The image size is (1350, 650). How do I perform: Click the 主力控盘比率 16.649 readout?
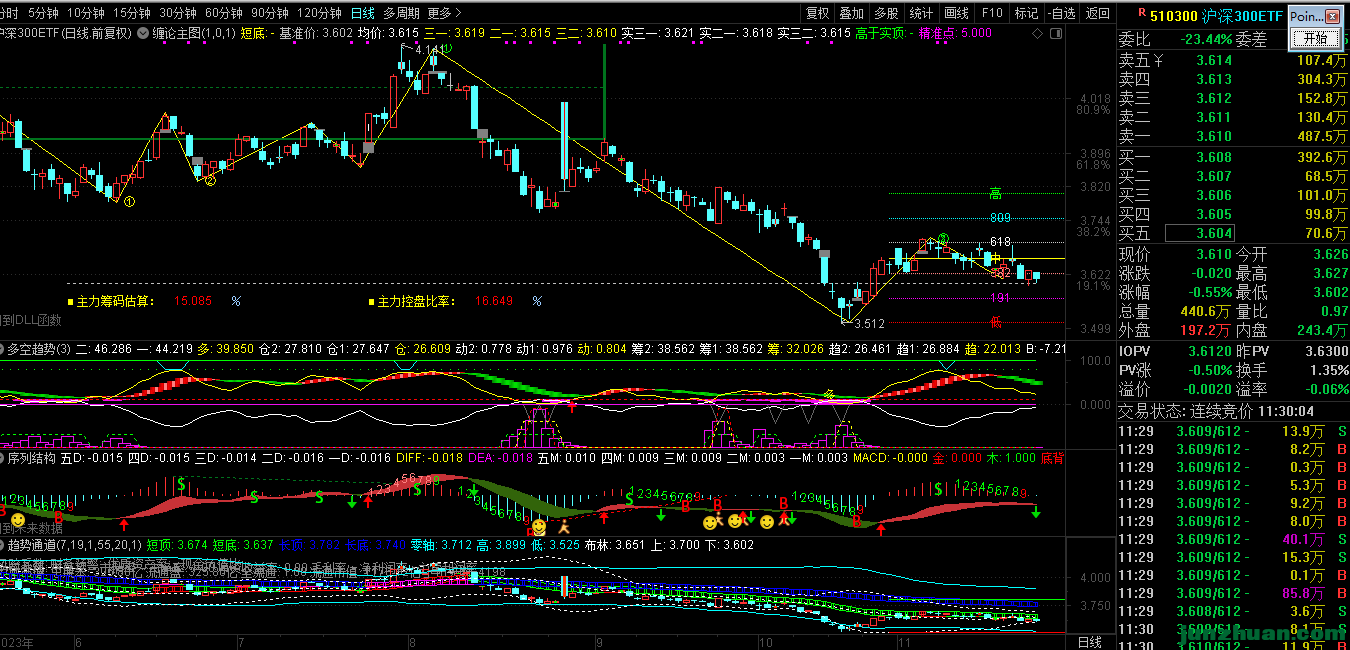[x=455, y=301]
